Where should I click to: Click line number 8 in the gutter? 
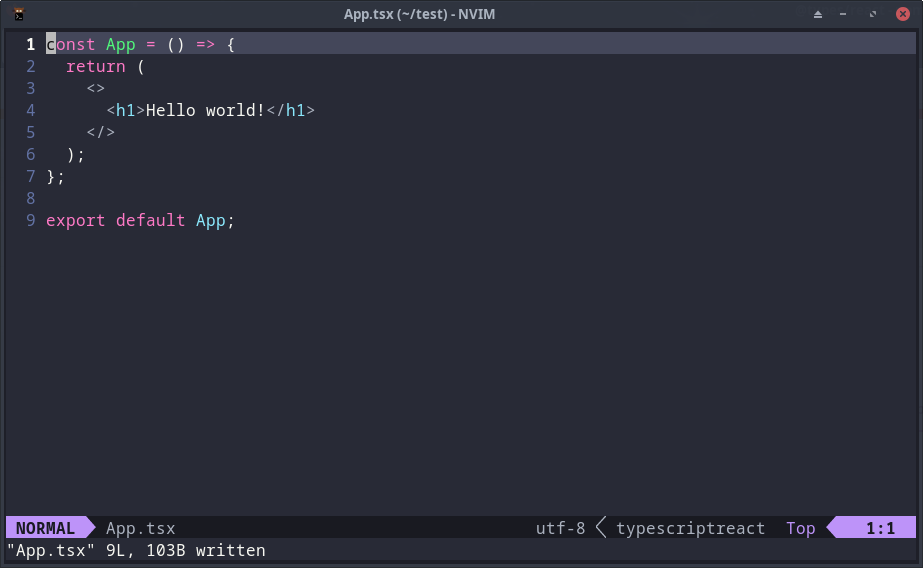pos(31,198)
